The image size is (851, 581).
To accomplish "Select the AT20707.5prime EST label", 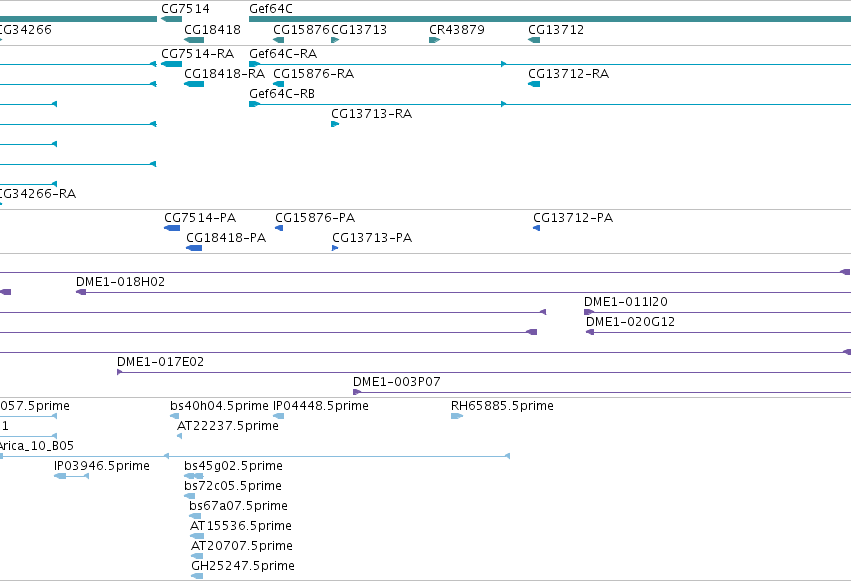I will point(242,546).
